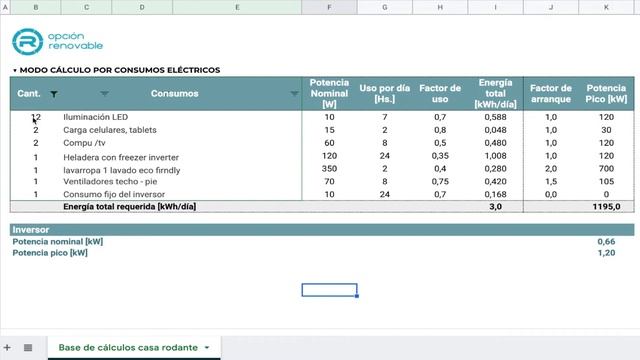Click the 0,75 use factor of Ventiladores
640x360 pixels.
[440, 182]
